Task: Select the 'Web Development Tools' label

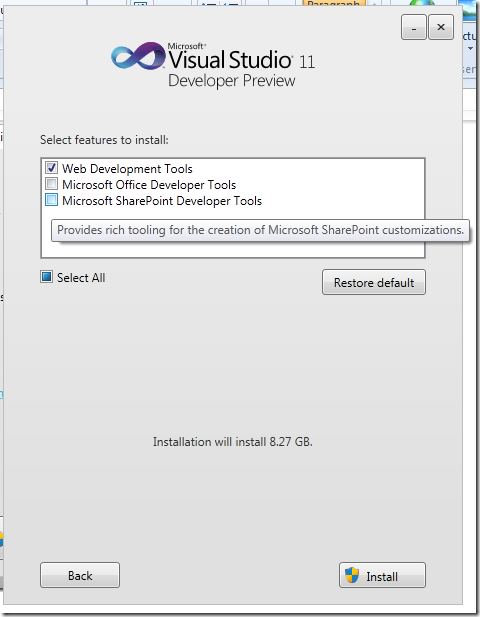Action: (127, 169)
